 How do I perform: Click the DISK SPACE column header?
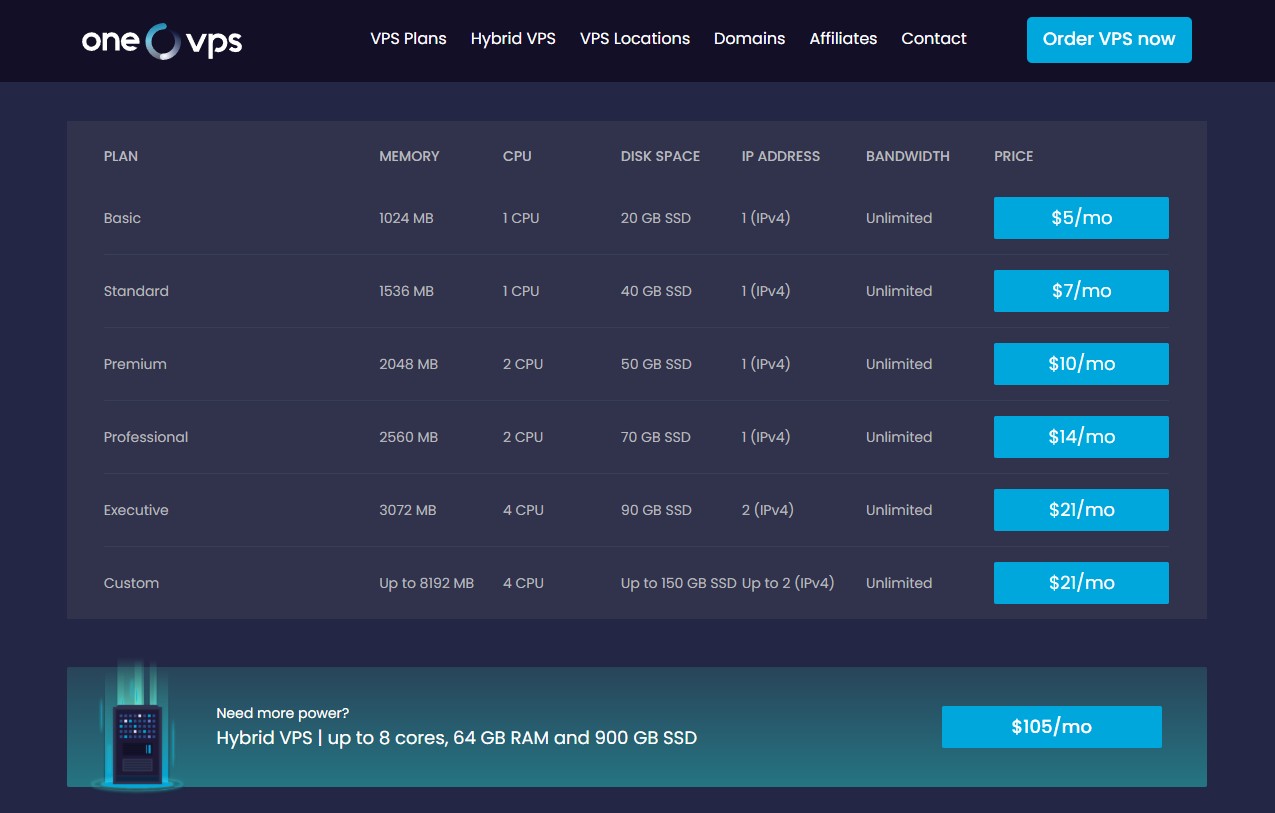coord(660,156)
